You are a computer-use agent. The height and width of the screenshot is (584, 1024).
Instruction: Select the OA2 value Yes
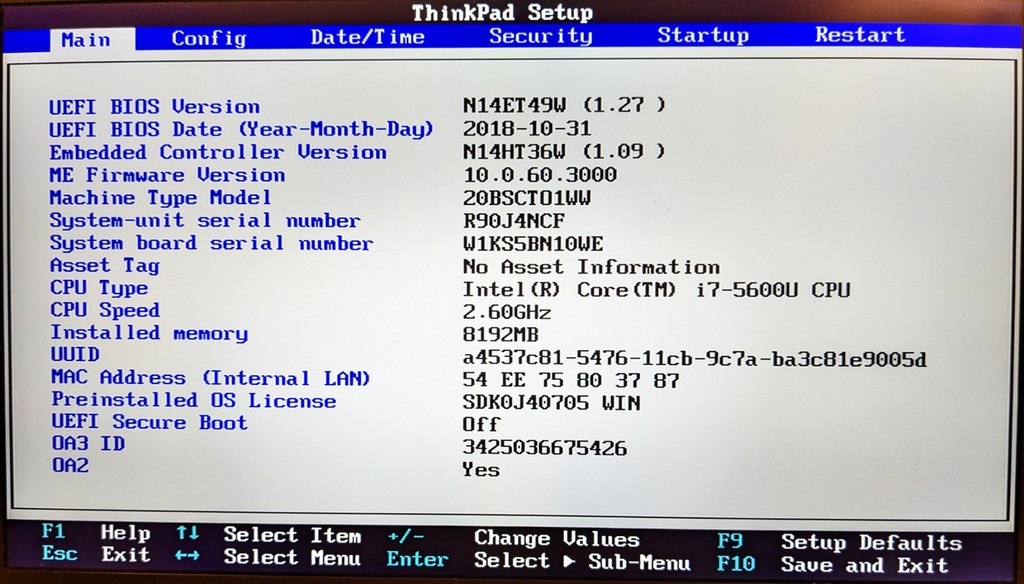point(481,470)
